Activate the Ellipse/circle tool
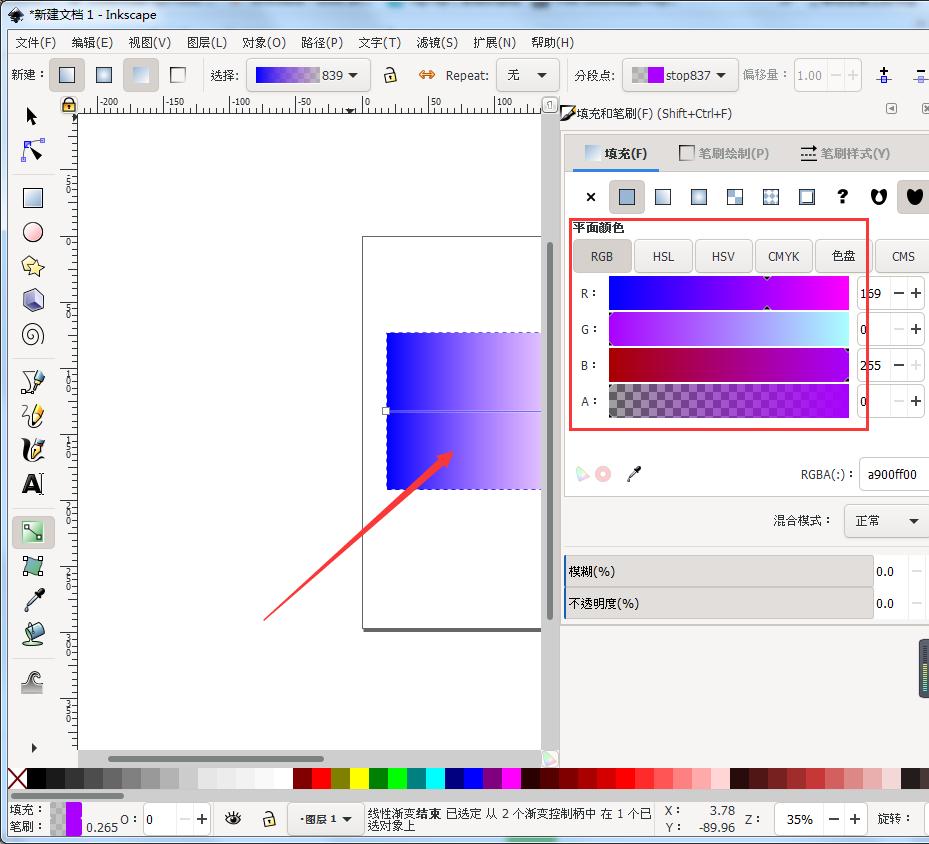This screenshot has height=844, width=929. click(31, 232)
